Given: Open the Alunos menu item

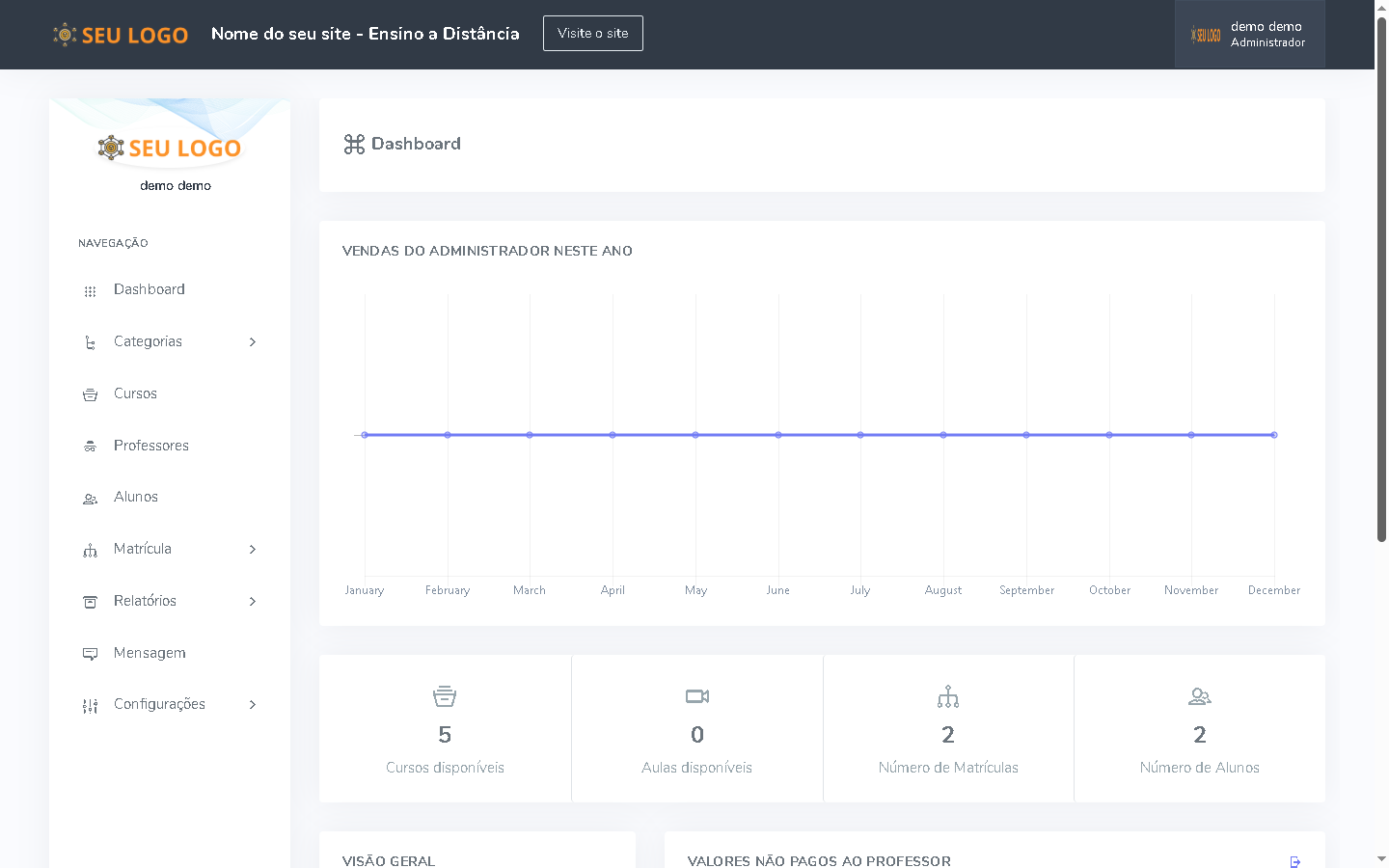Looking at the screenshot, I should [136, 497].
